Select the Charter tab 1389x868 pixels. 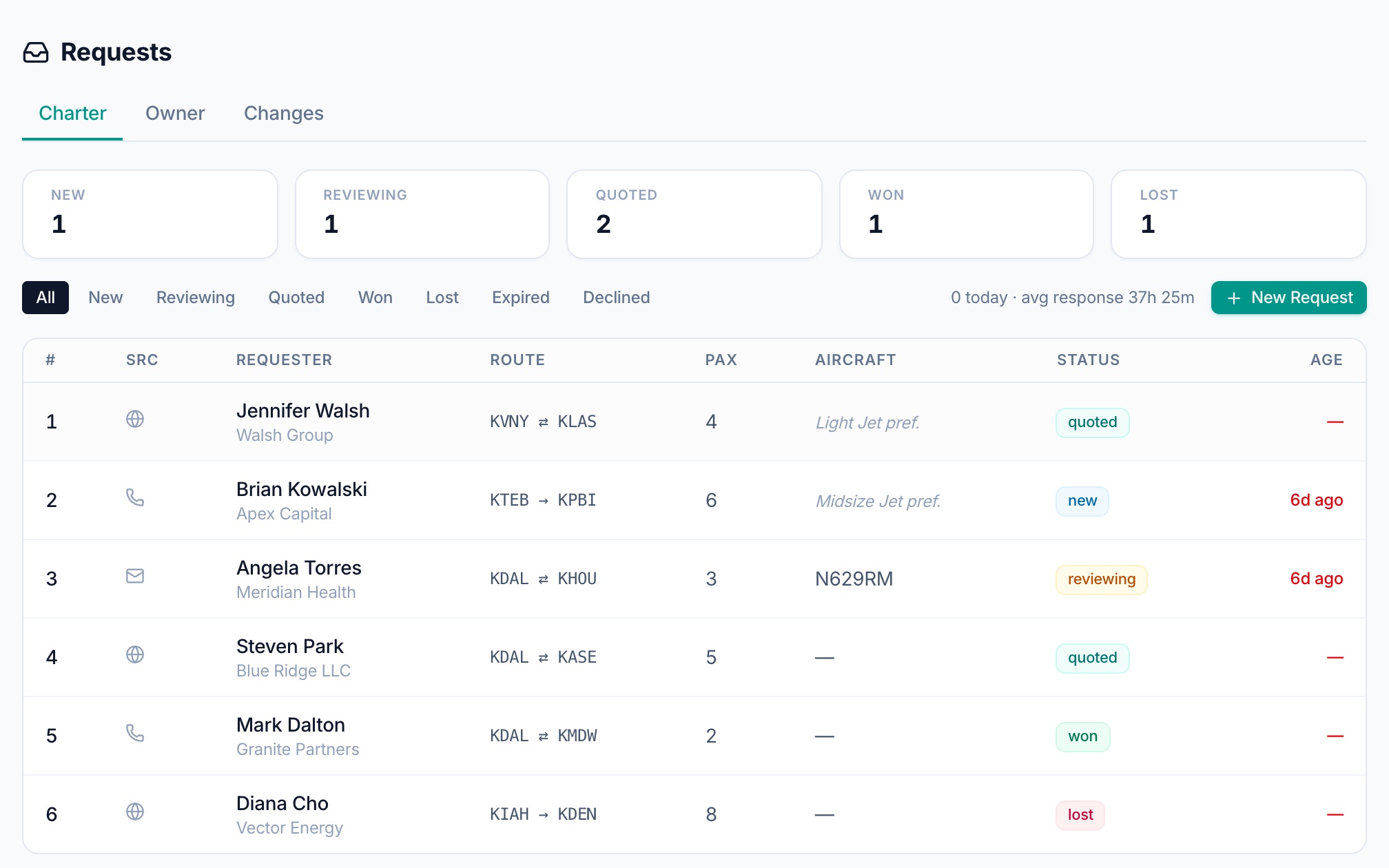[x=72, y=113]
